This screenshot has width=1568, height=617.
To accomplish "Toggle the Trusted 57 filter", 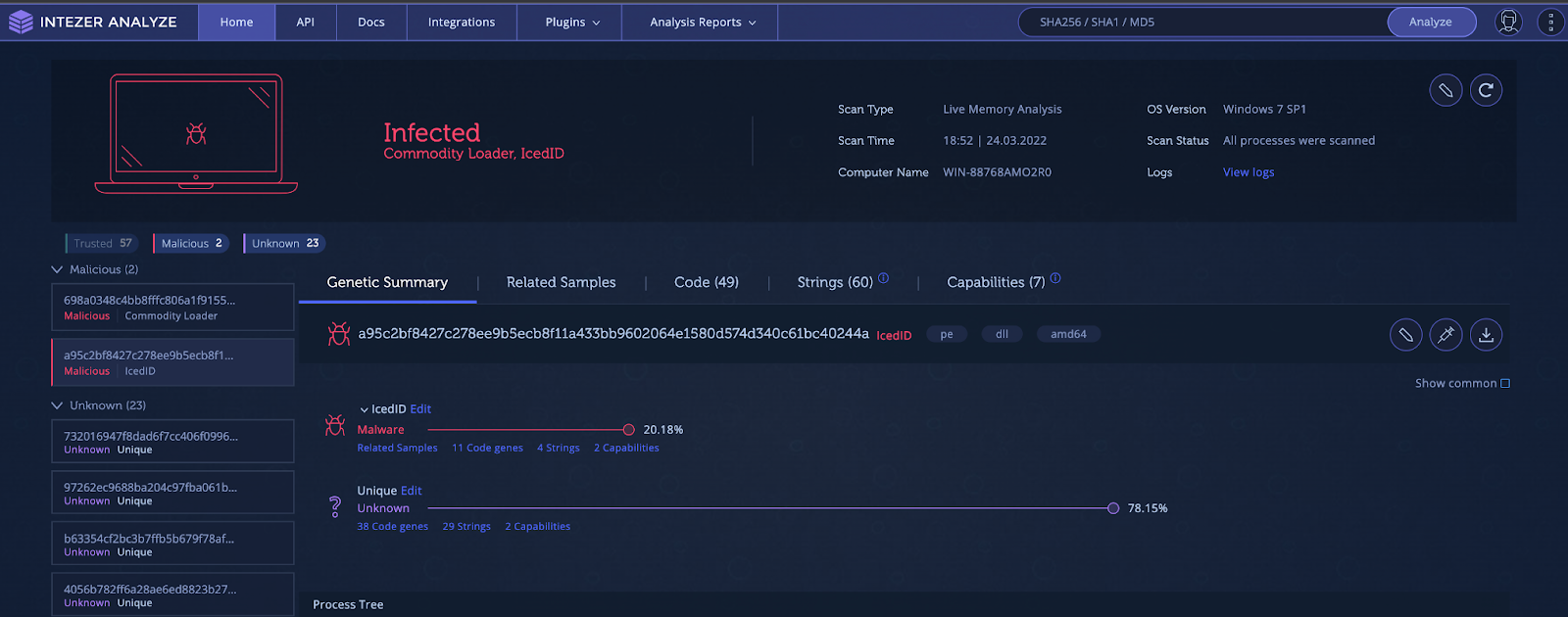I will tap(102, 243).
